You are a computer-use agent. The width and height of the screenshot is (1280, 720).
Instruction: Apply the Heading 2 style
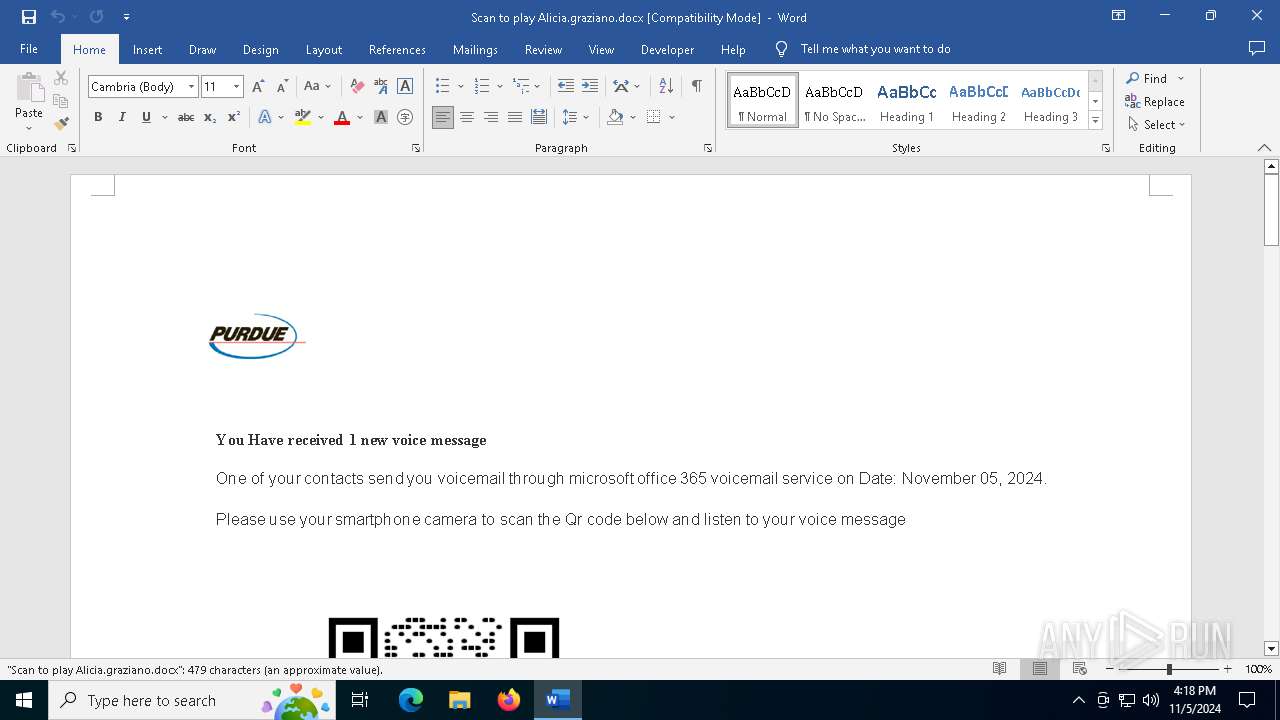click(x=979, y=101)
